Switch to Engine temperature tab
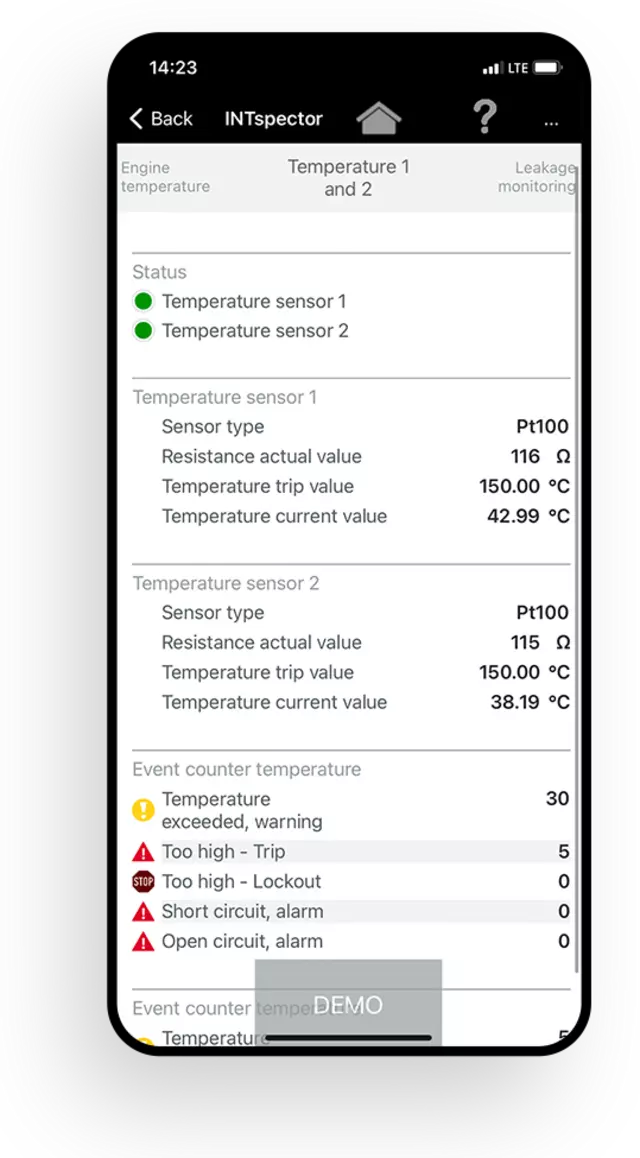640x1158 pixels. pyautogui.click(x=165, y=177)
